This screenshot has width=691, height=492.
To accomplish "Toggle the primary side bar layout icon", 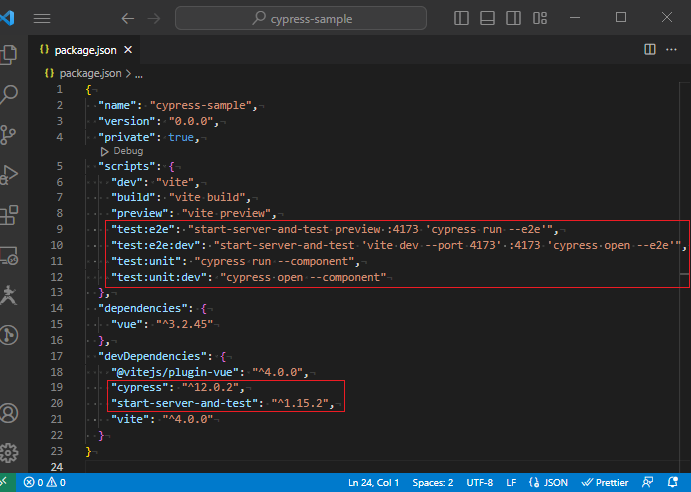I will pos(461,18).
